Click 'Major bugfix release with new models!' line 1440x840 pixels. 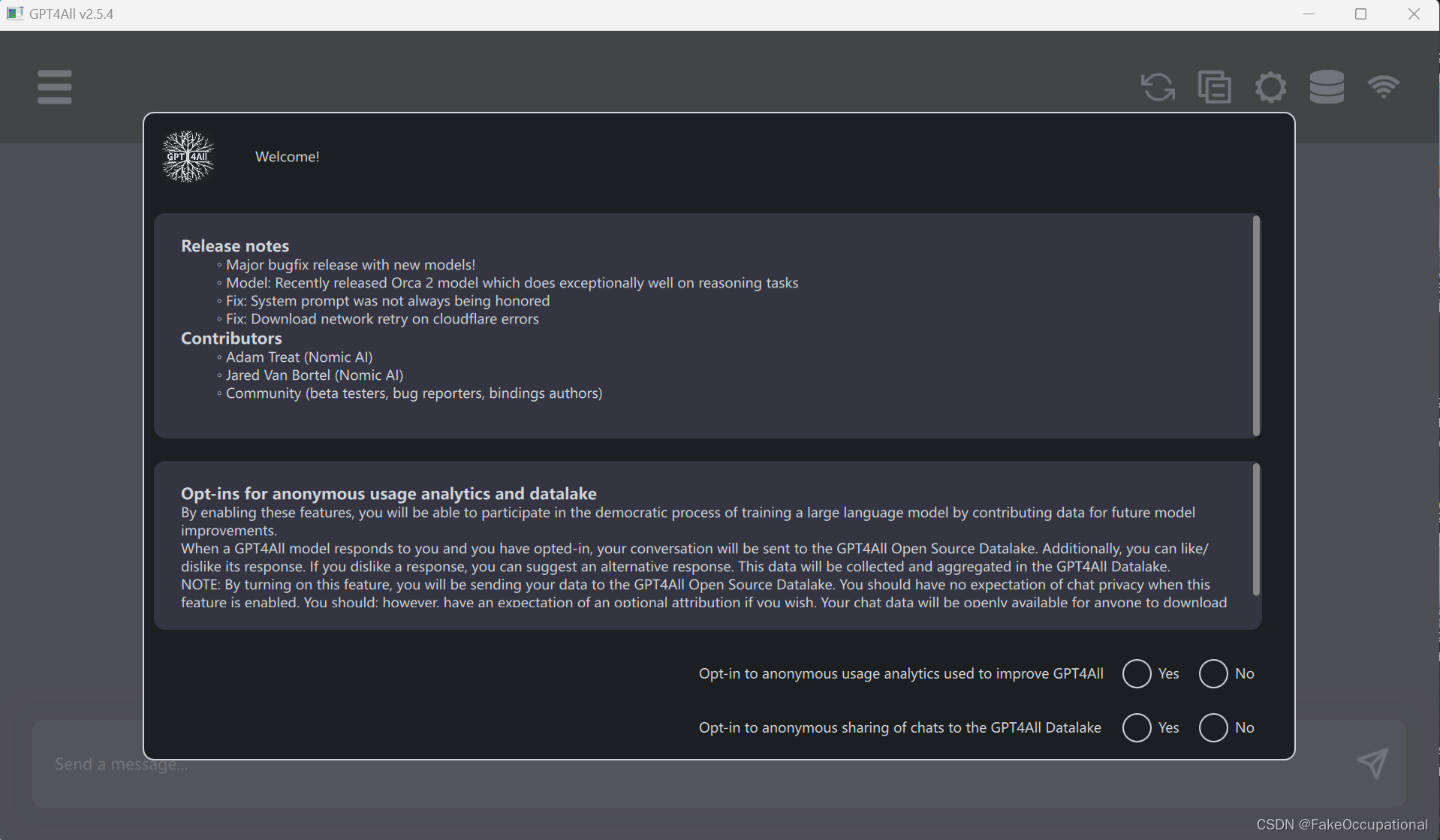351,264
